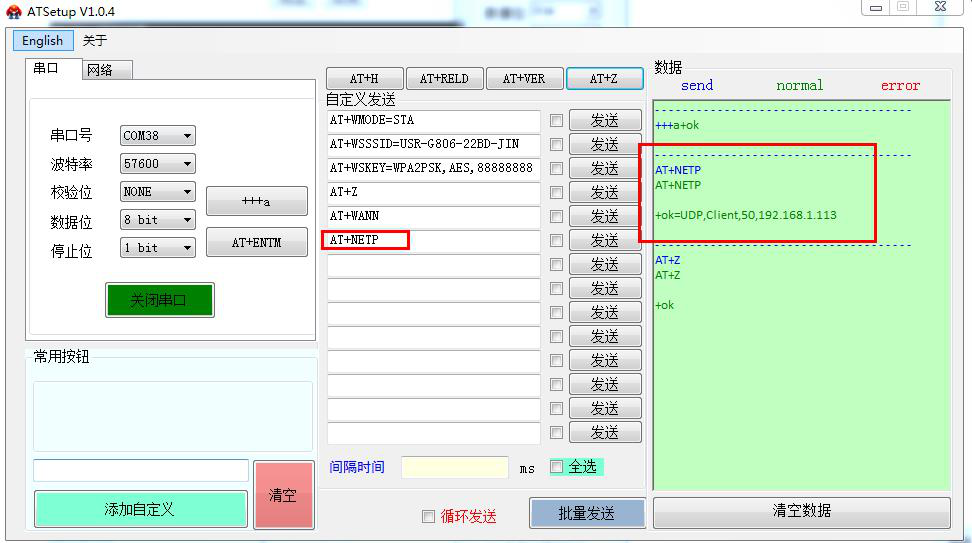Click the +++a+ok line in data log

tap(677, 125)
